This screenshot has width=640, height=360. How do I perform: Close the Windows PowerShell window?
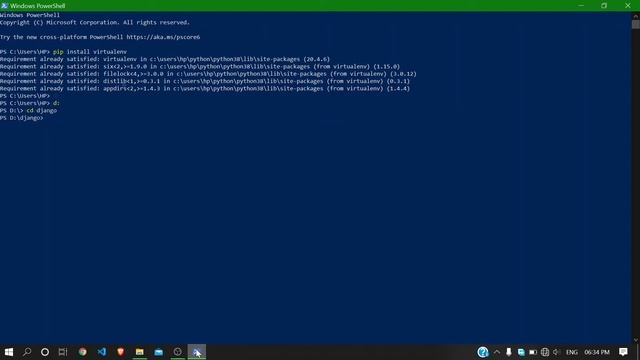tap(628, 6)
